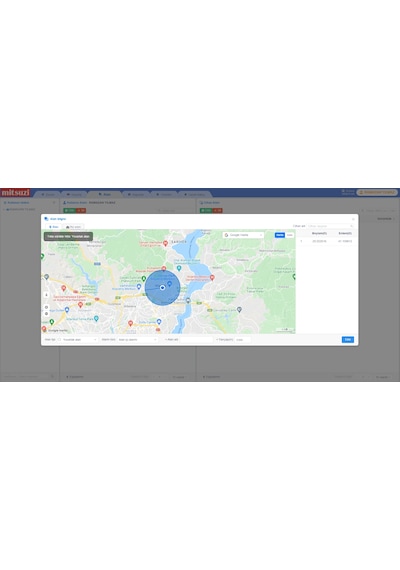Click the red hospital pin near Sarıyer
Screen dimensions: 400x570
coord(165,243)
